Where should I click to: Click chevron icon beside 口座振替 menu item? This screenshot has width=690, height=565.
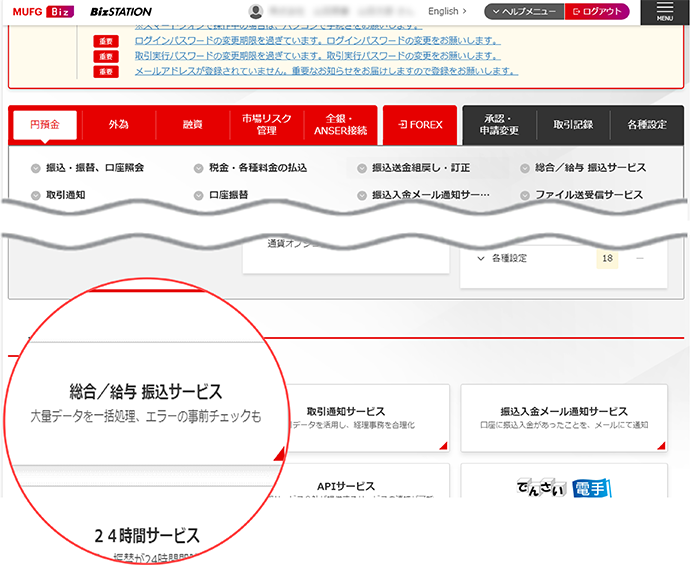[x=199, y=195]
